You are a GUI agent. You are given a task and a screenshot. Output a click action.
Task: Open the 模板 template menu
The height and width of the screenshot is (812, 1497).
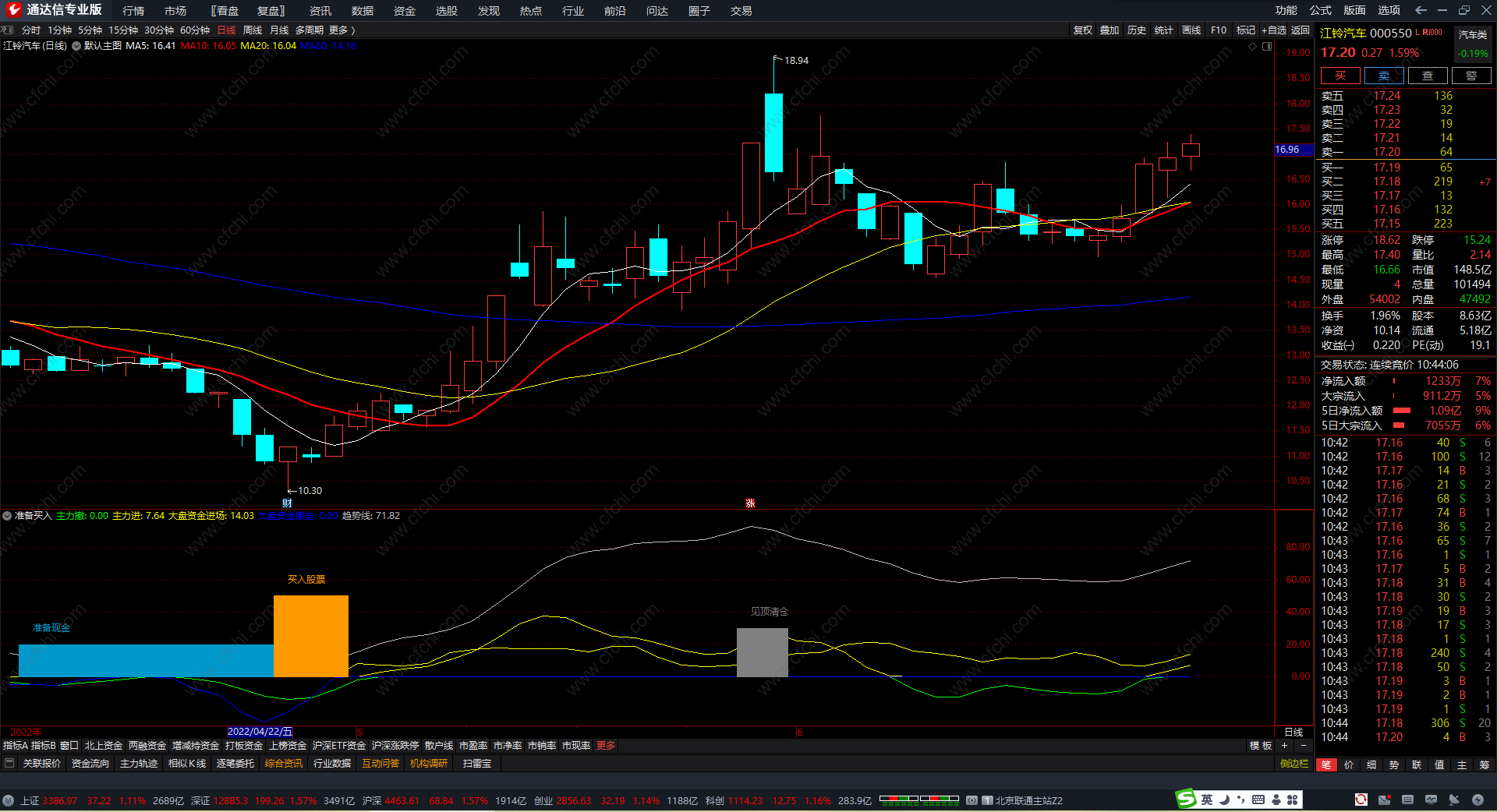tap(1261, 746)
